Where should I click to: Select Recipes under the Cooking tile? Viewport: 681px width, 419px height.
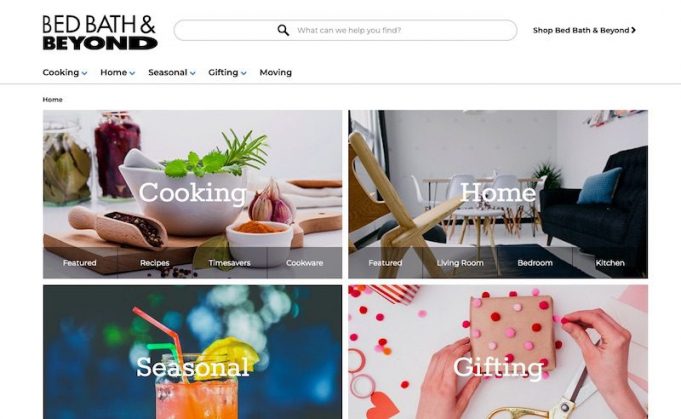155,263
